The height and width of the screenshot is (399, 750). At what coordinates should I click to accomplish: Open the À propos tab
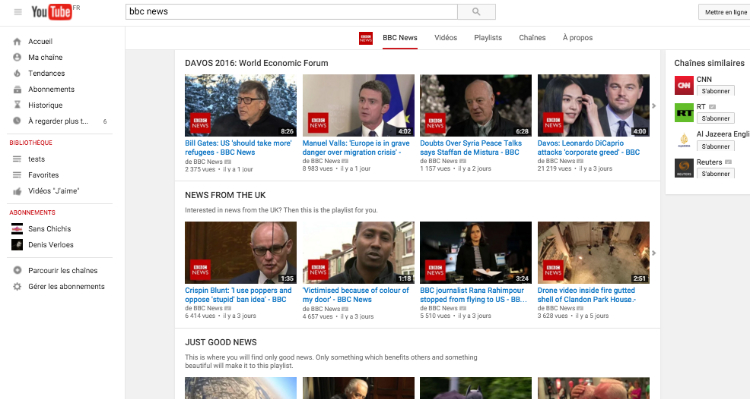pyautogui.click(x=577, y=38)
